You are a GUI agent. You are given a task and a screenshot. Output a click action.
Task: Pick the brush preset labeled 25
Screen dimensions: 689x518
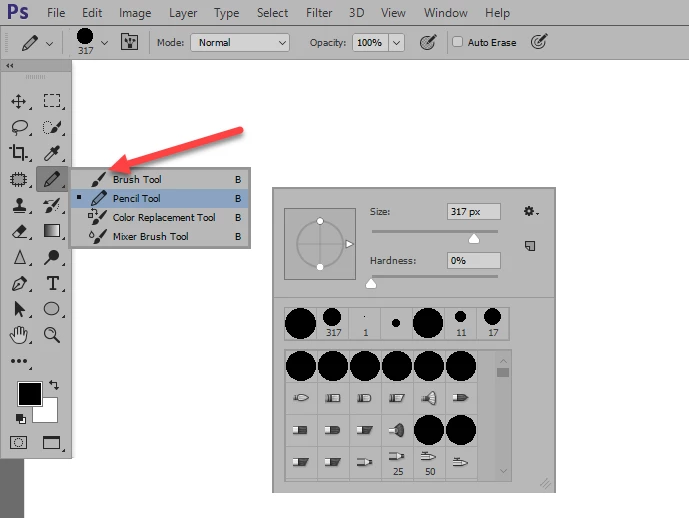(x=397, y=463)
